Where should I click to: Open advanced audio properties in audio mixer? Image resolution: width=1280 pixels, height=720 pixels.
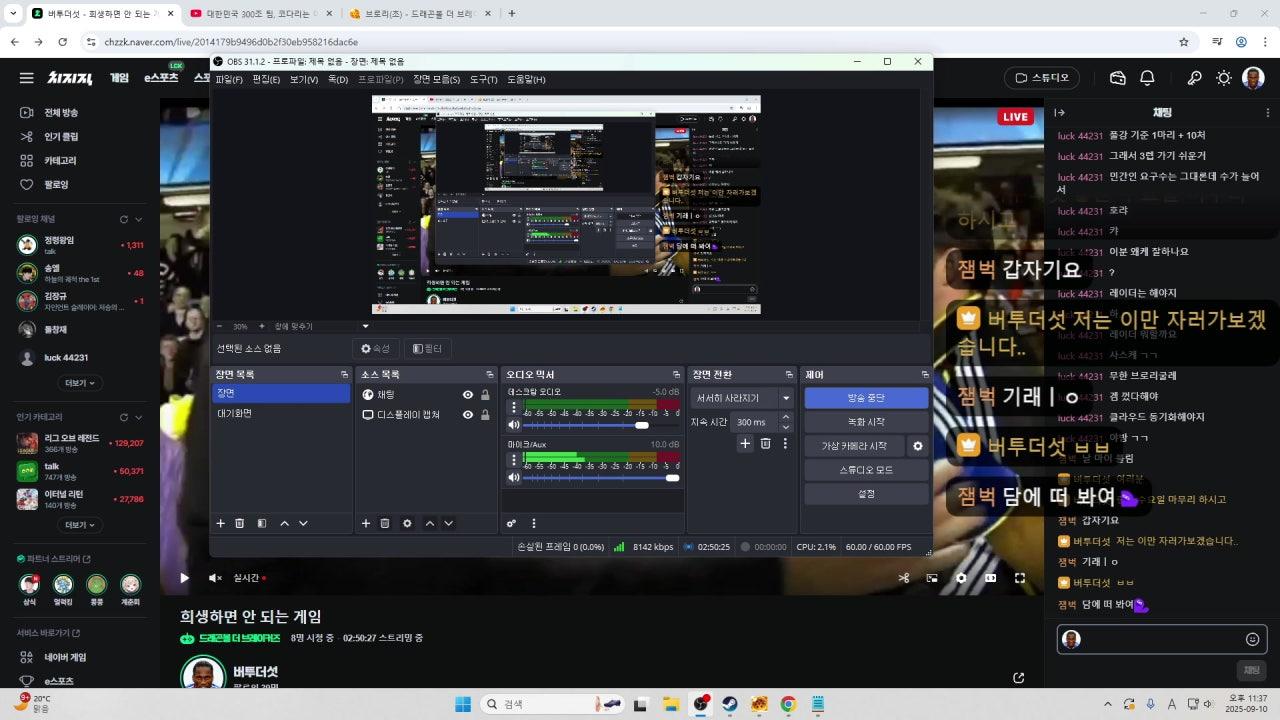[x=511, y=523]
